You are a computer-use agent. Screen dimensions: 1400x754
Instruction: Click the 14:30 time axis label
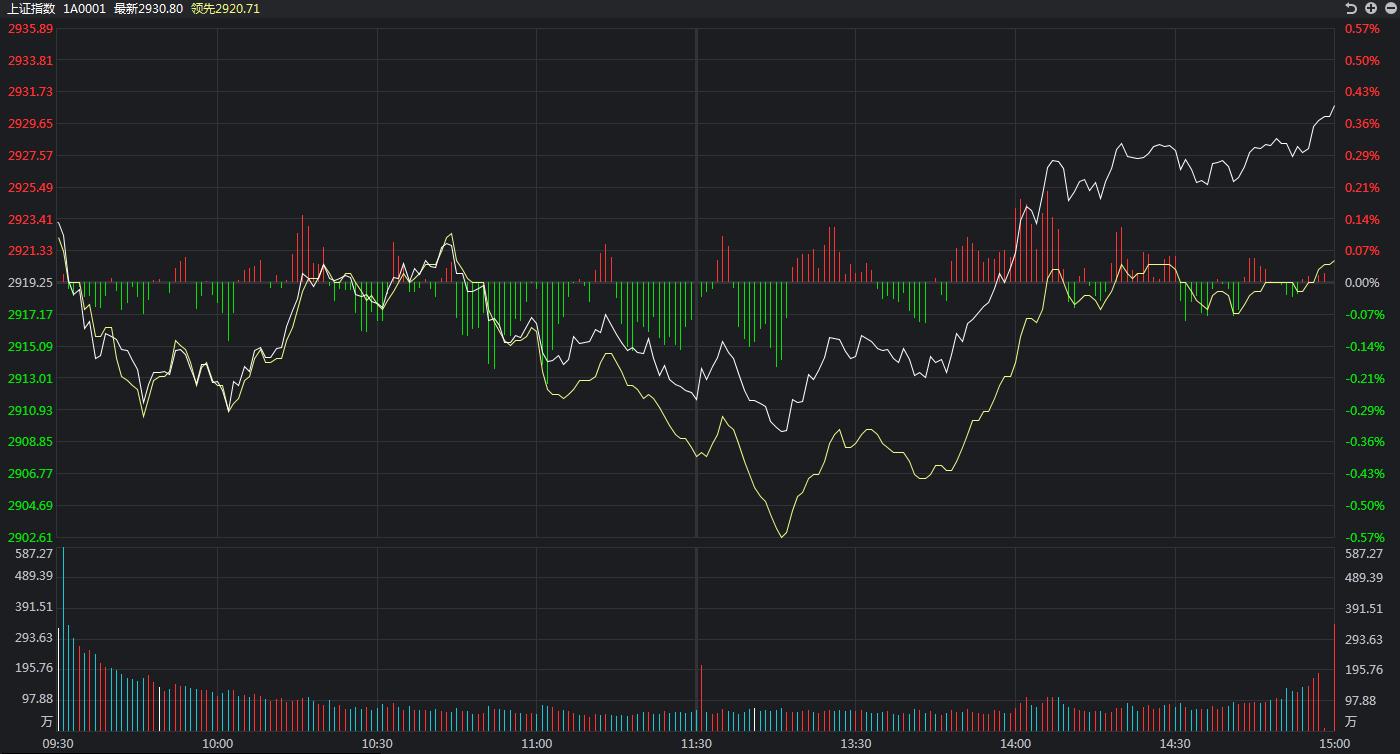click(x=1175, y=743)
